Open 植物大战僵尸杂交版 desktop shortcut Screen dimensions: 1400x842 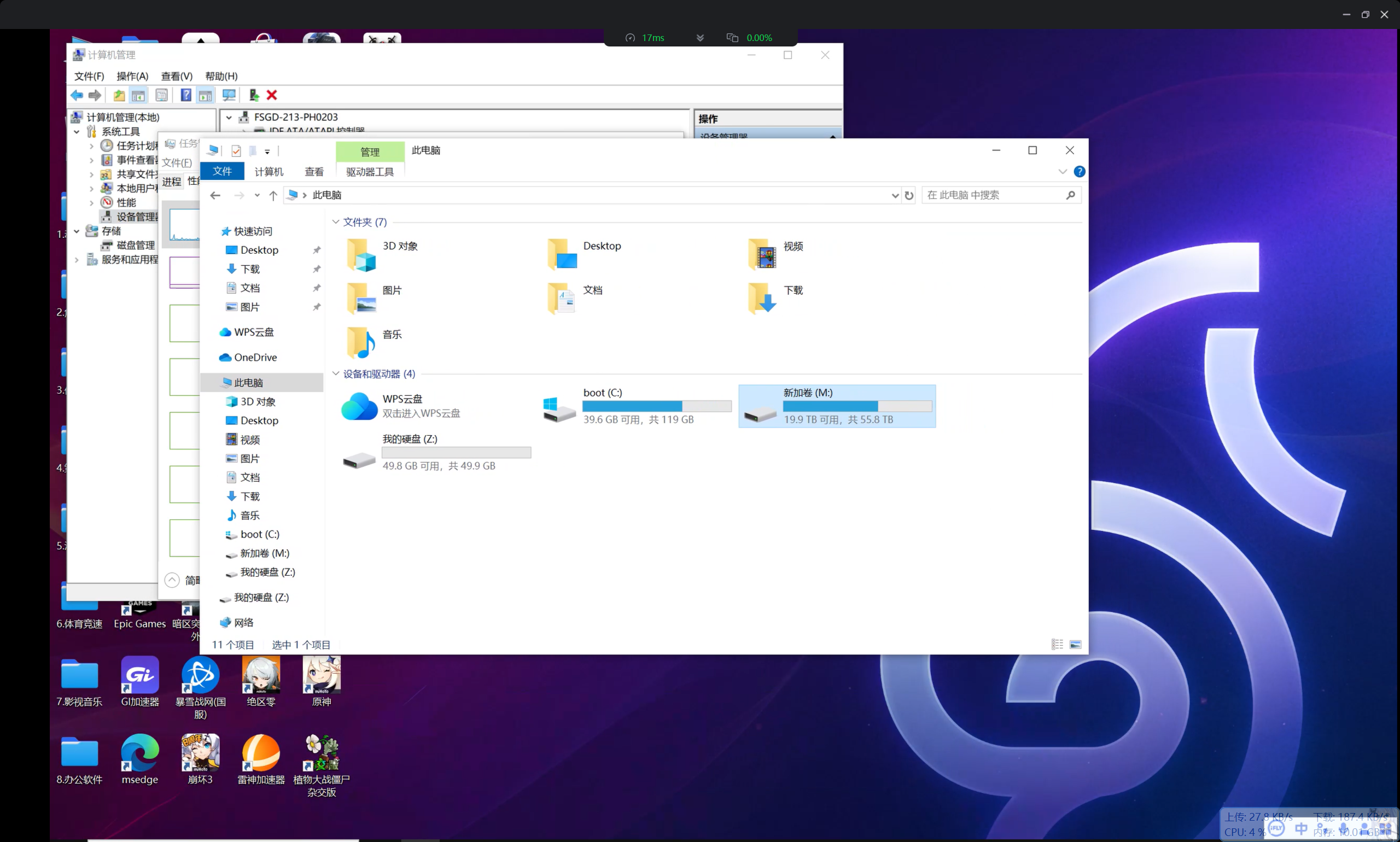[x=322, y=766]
